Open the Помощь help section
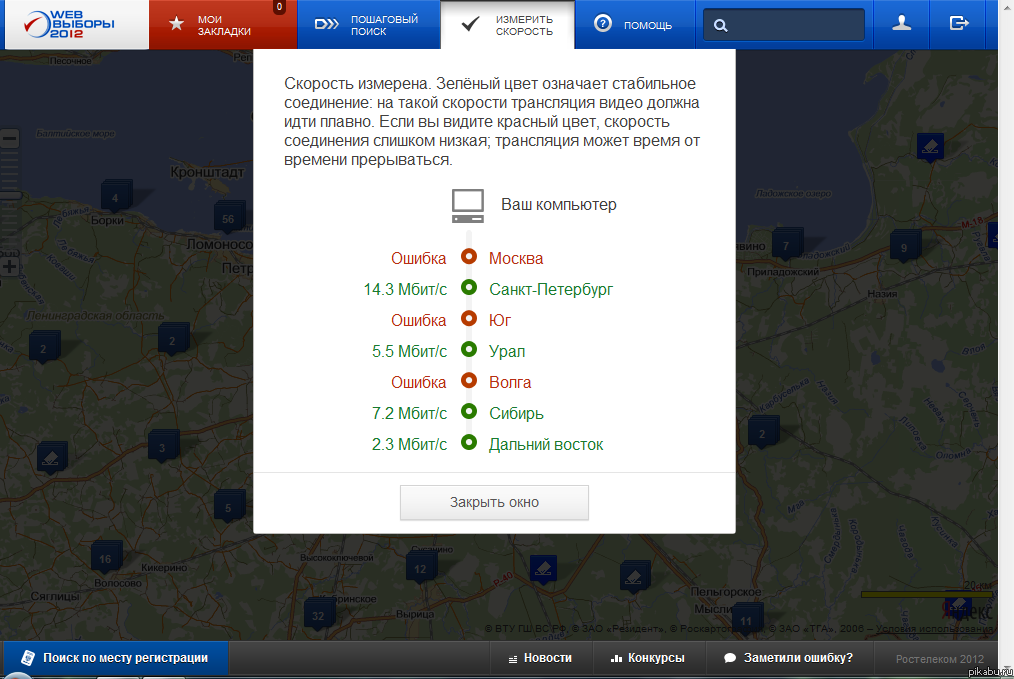 634,25
